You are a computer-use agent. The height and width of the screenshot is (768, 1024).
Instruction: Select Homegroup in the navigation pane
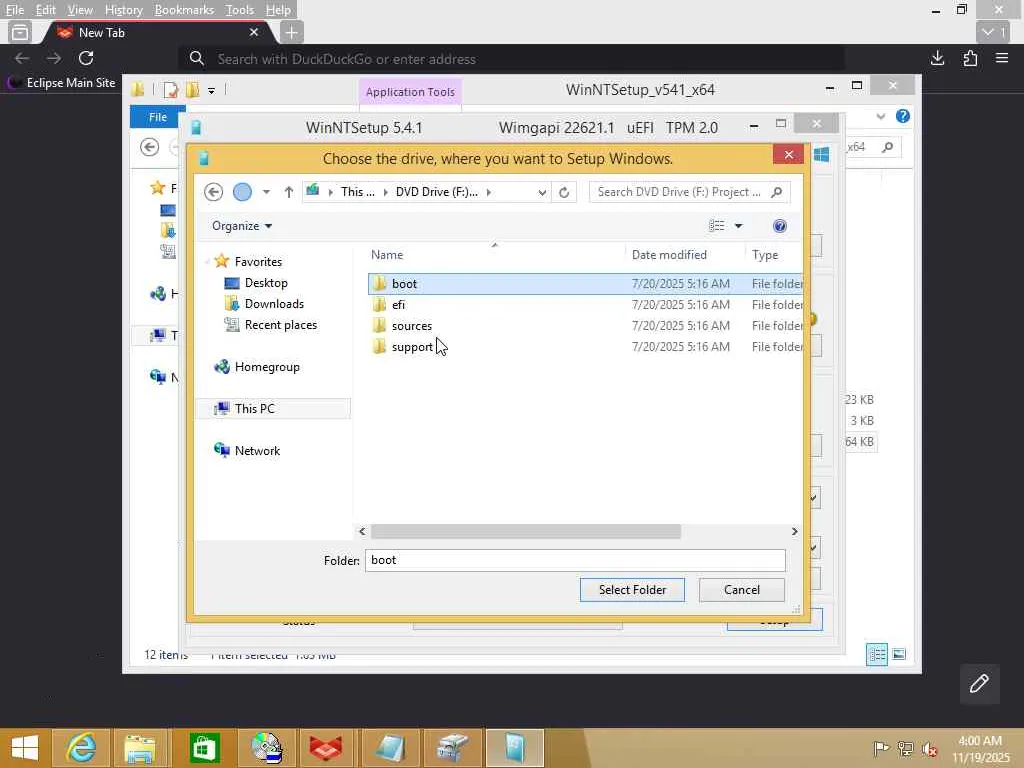pos(266,367)
